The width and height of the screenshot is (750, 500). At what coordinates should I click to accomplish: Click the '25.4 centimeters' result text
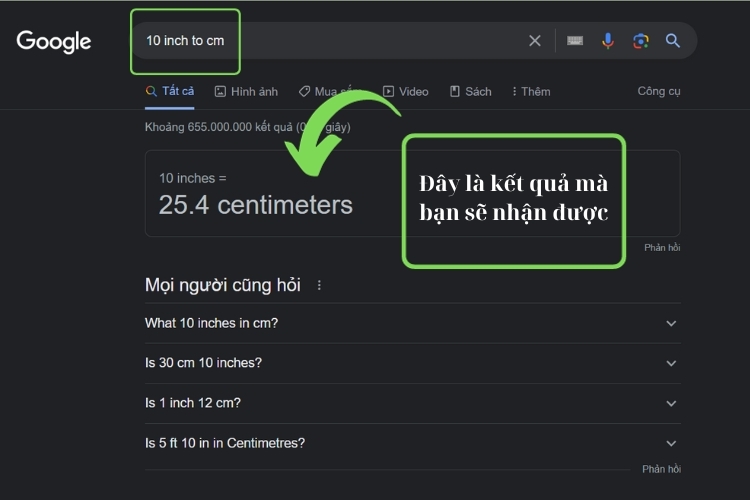coord(255,205)
